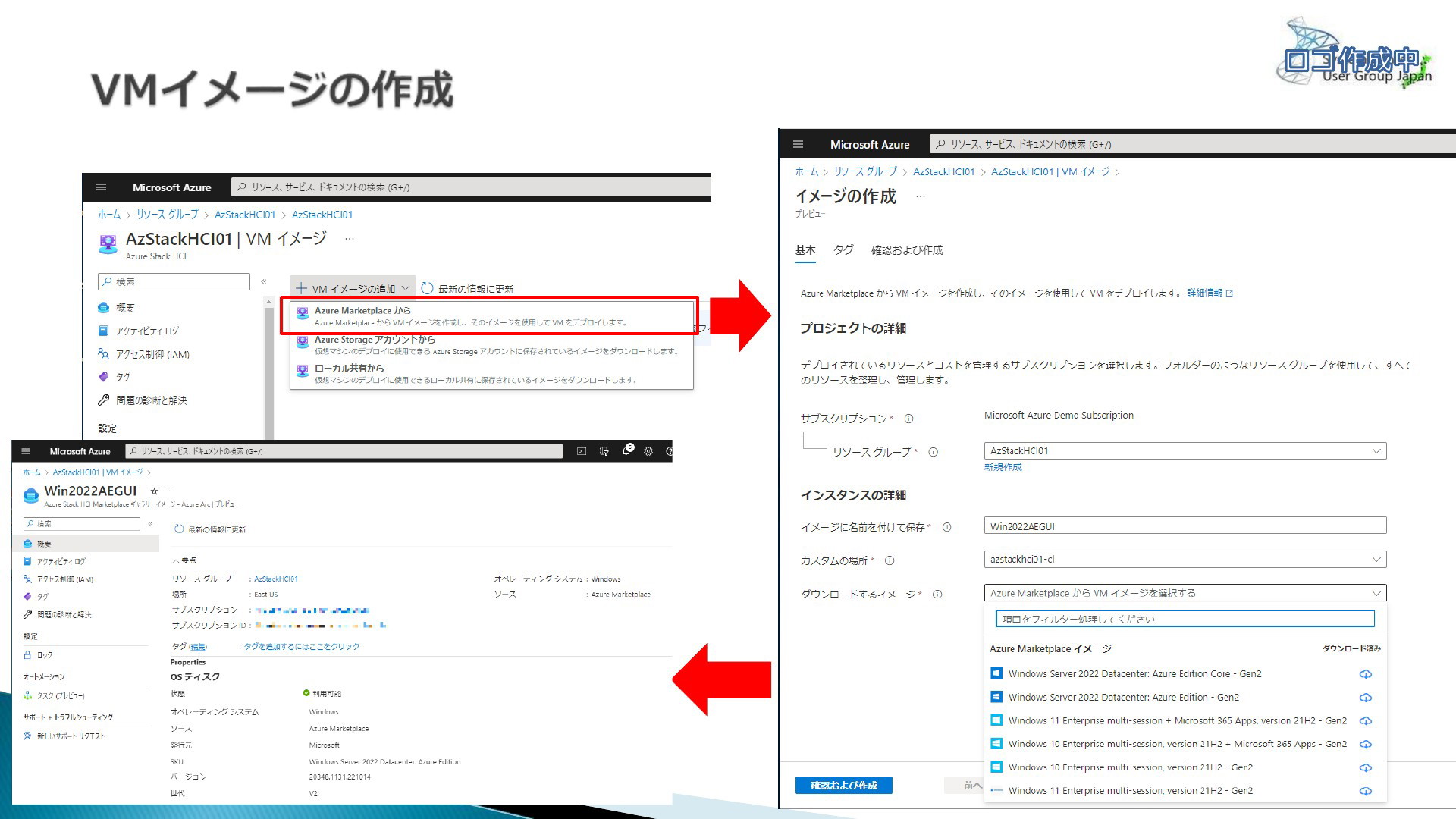
Task: Click AzStackHCI01 resource group link in Win2022AEGUI
Action: 276,579
